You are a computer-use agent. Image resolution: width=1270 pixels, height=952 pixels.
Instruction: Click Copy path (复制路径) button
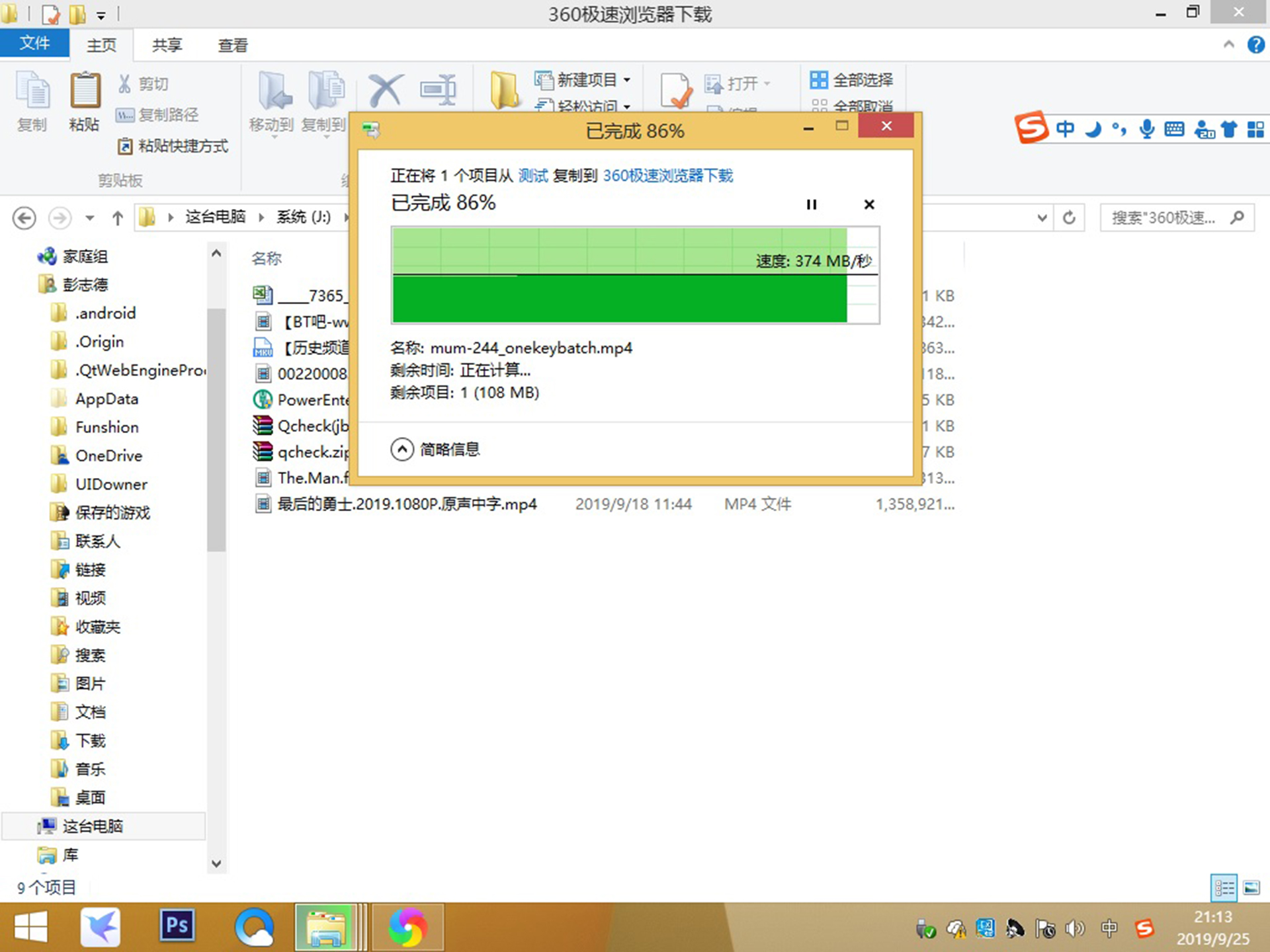click(x=157, y=115)
